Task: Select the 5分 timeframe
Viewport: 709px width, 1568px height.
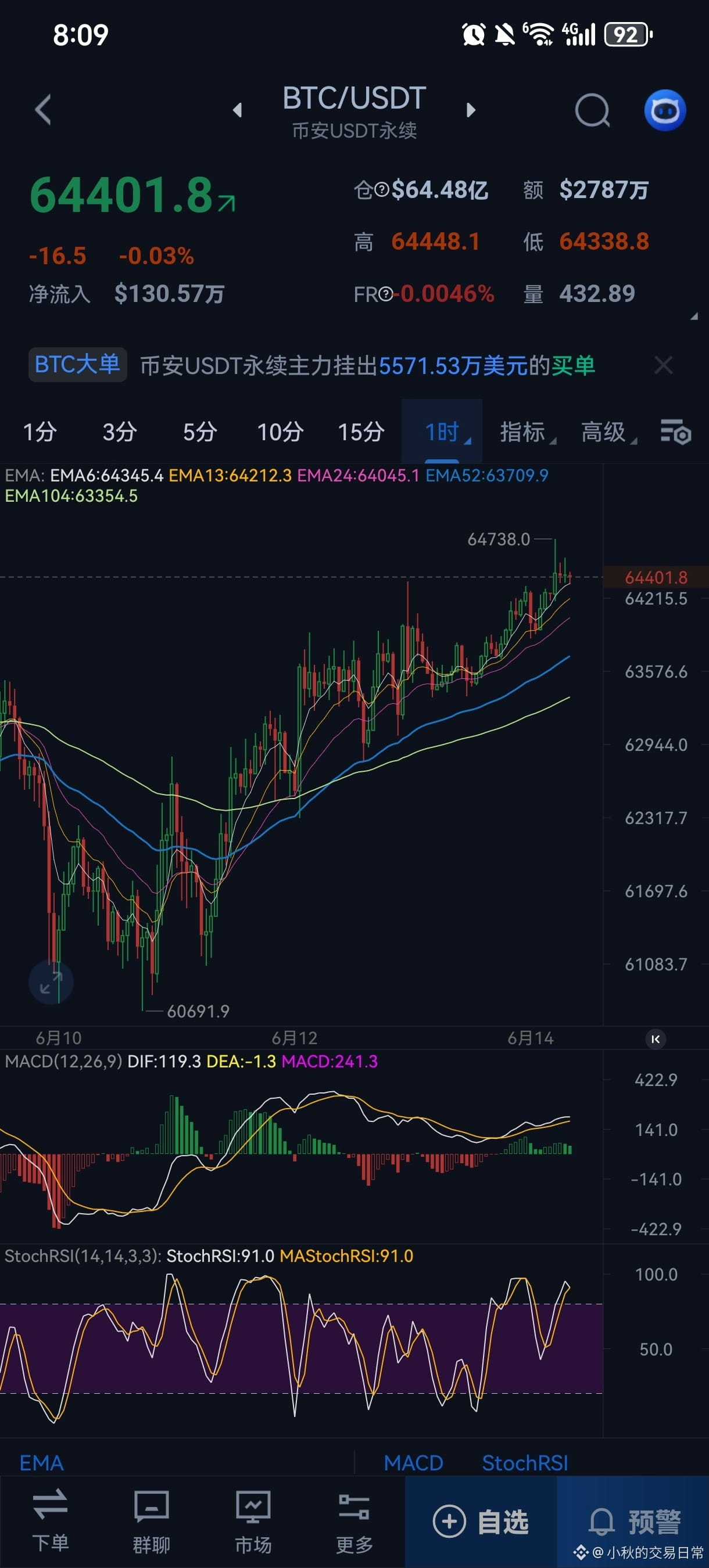Action: point(200,431)
